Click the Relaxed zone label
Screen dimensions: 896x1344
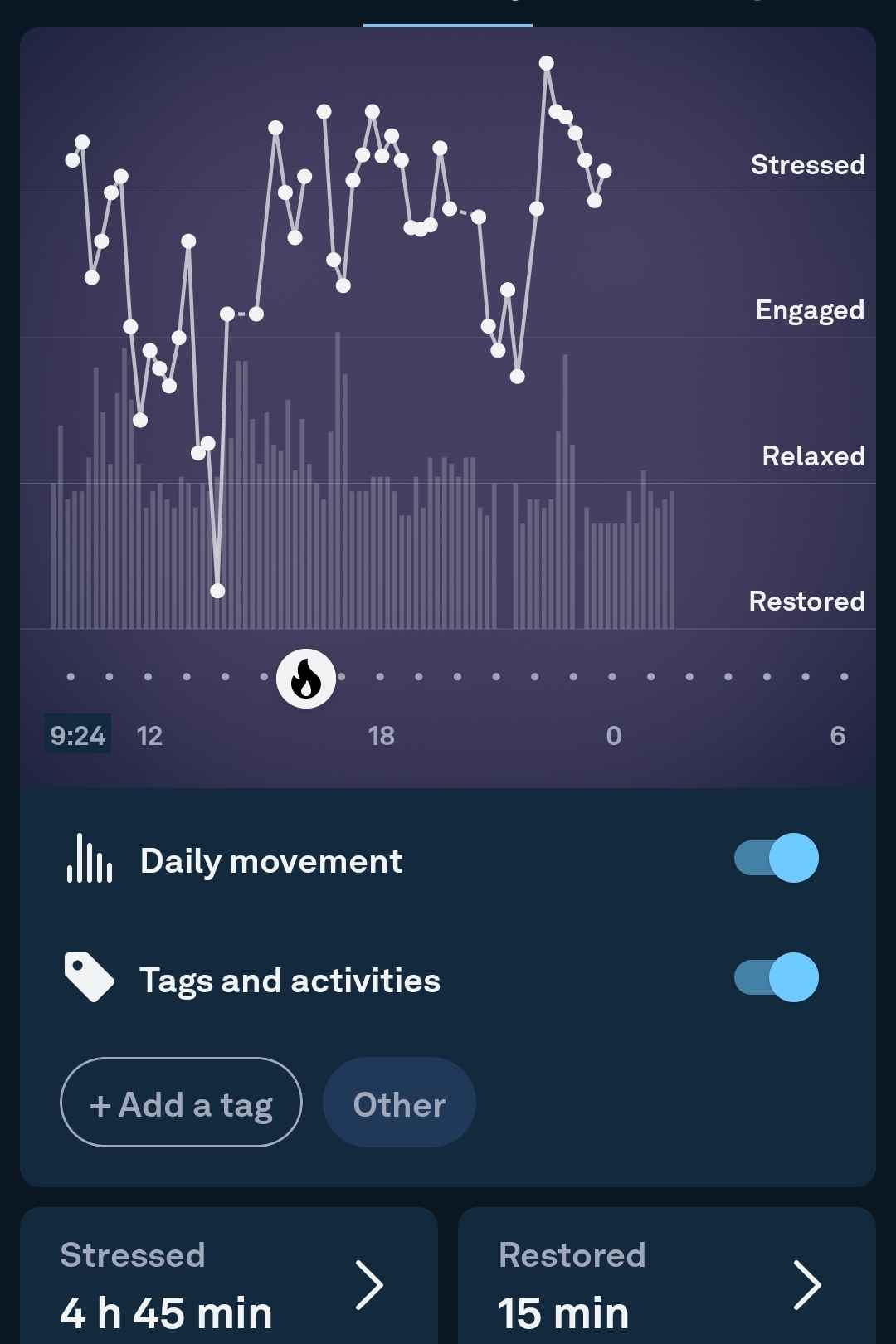click(814, 455)
